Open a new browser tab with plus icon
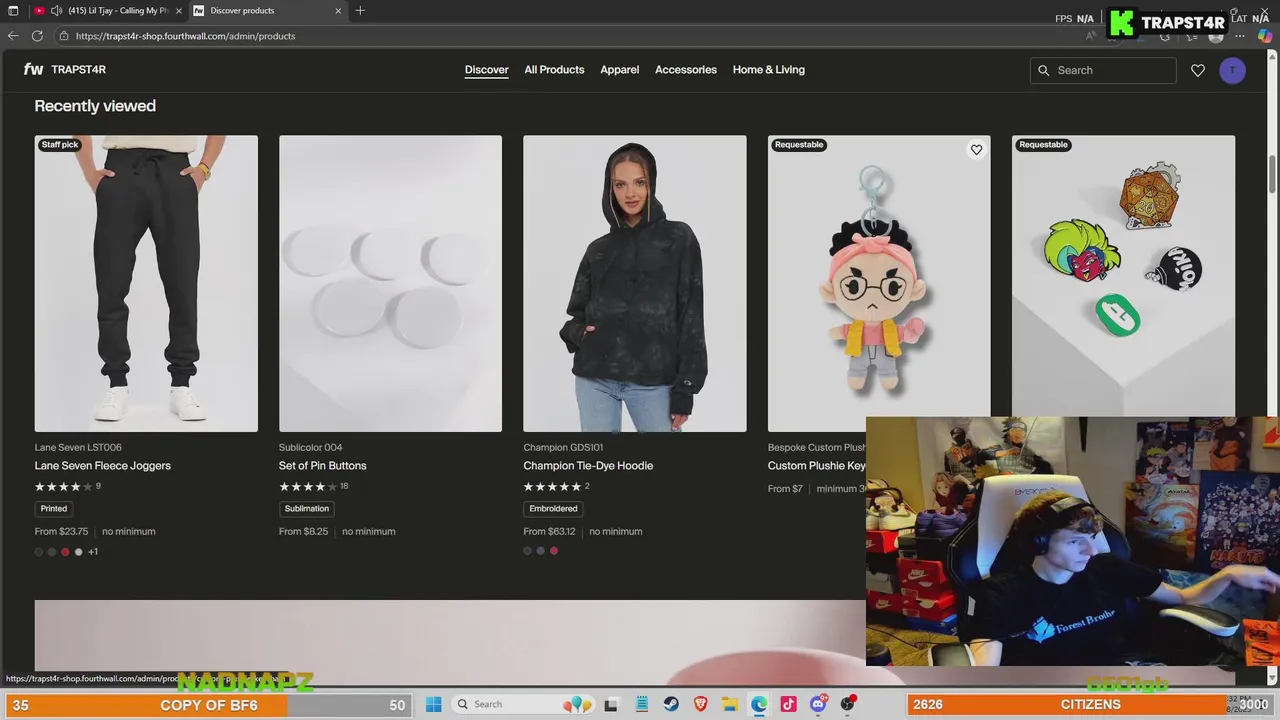Screen dimensions: 1280x720 pos(360,11)
